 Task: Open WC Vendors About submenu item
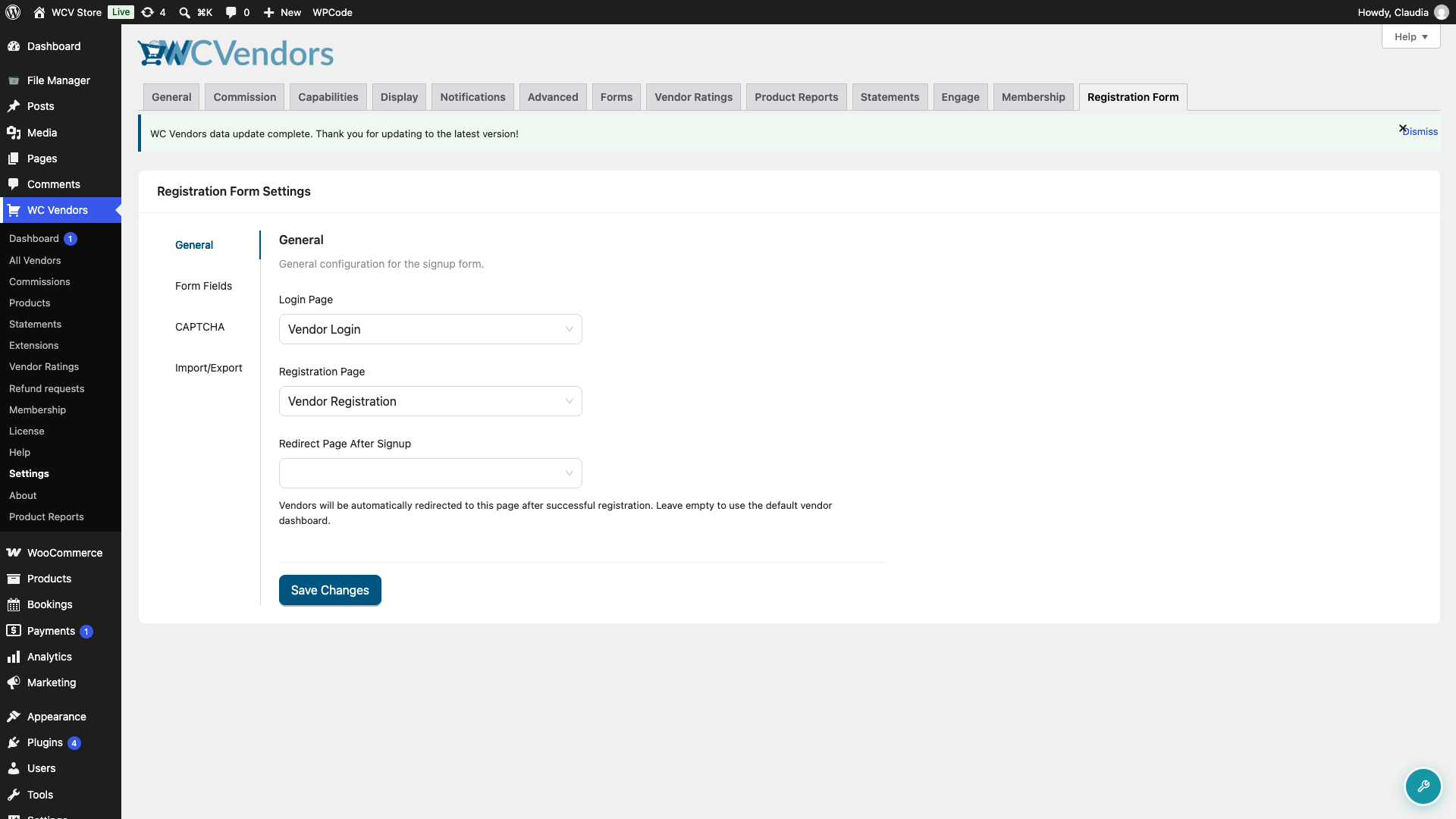pyautogui.click(x=23, y=495)
